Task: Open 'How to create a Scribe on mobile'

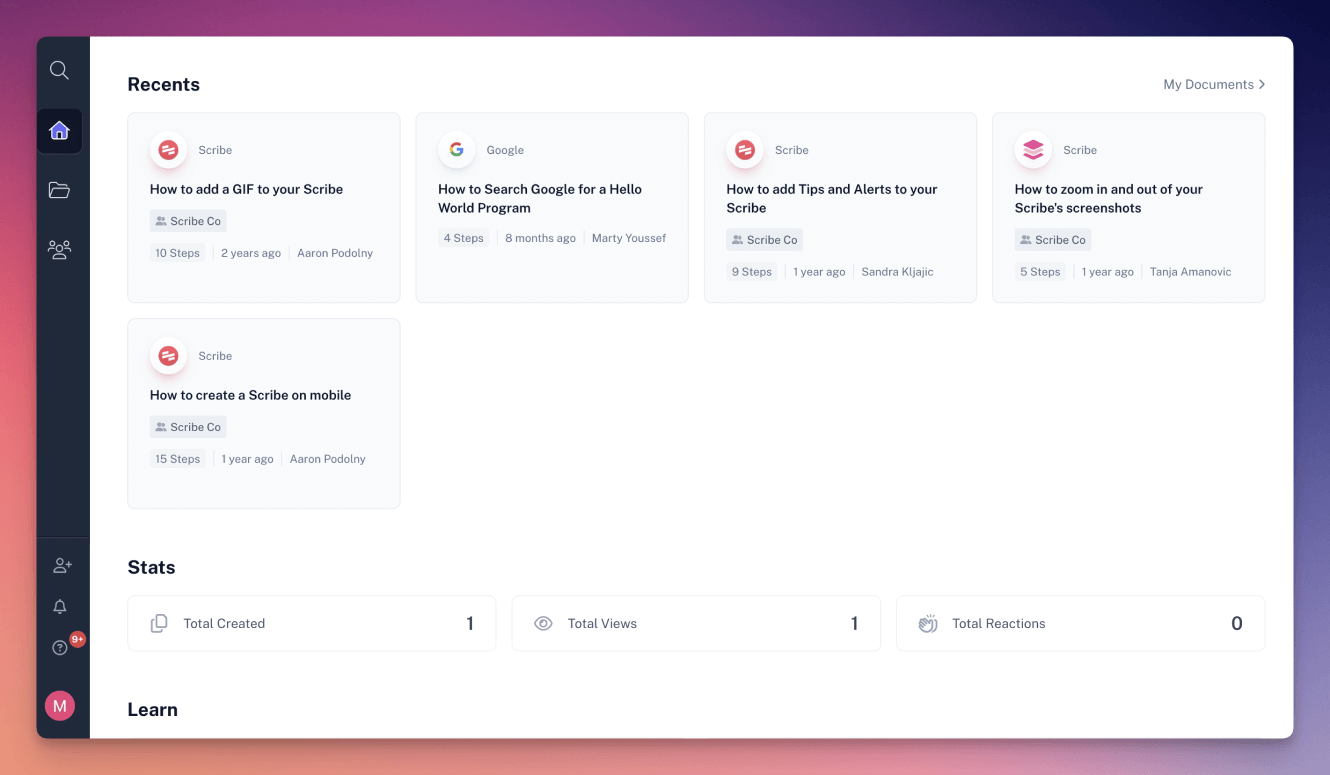Action: [250, 395]
